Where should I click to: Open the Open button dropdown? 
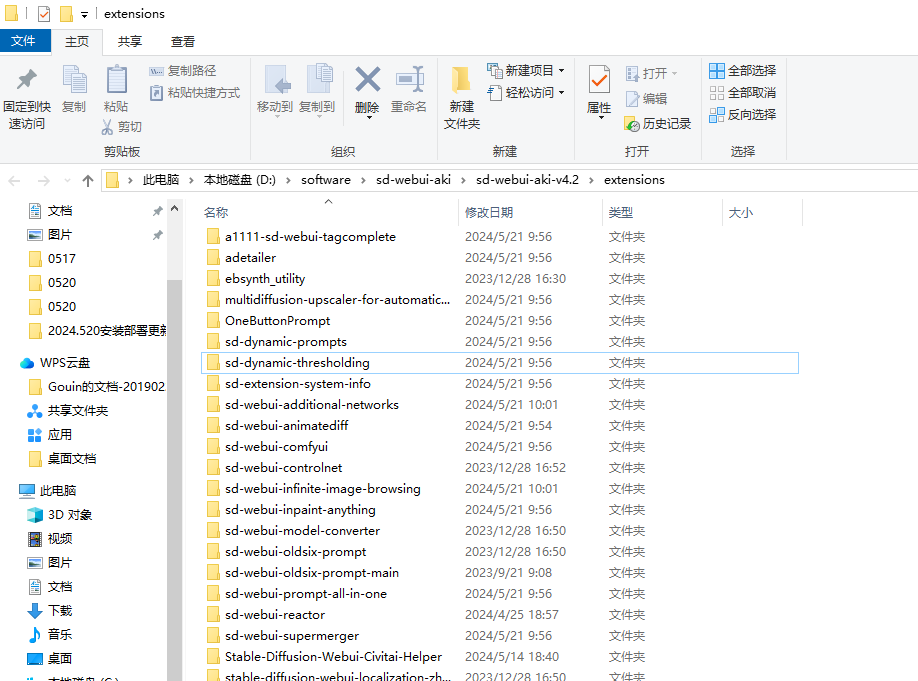(x=674, y=73)
